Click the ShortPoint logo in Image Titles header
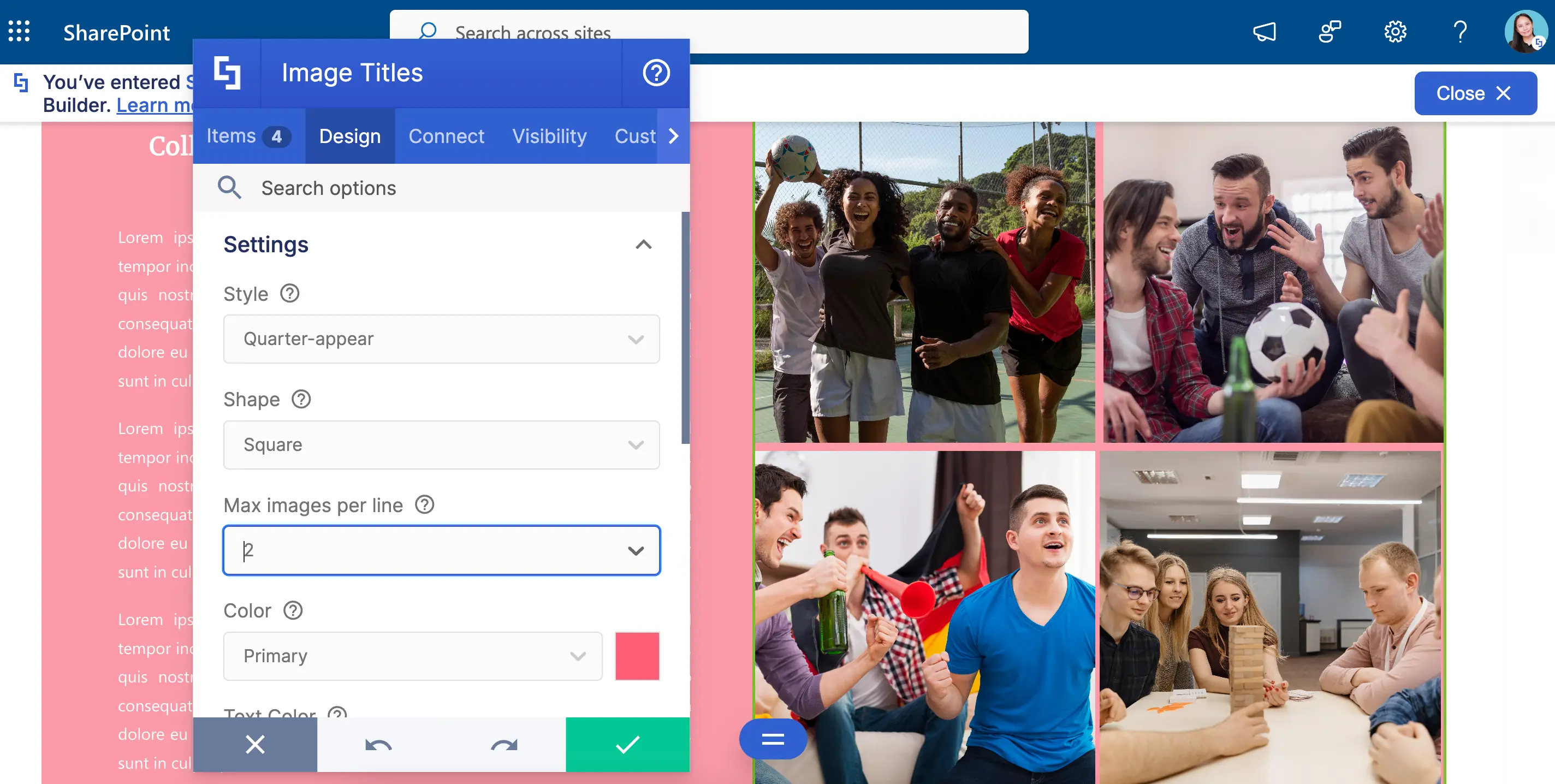 (227, 73)
